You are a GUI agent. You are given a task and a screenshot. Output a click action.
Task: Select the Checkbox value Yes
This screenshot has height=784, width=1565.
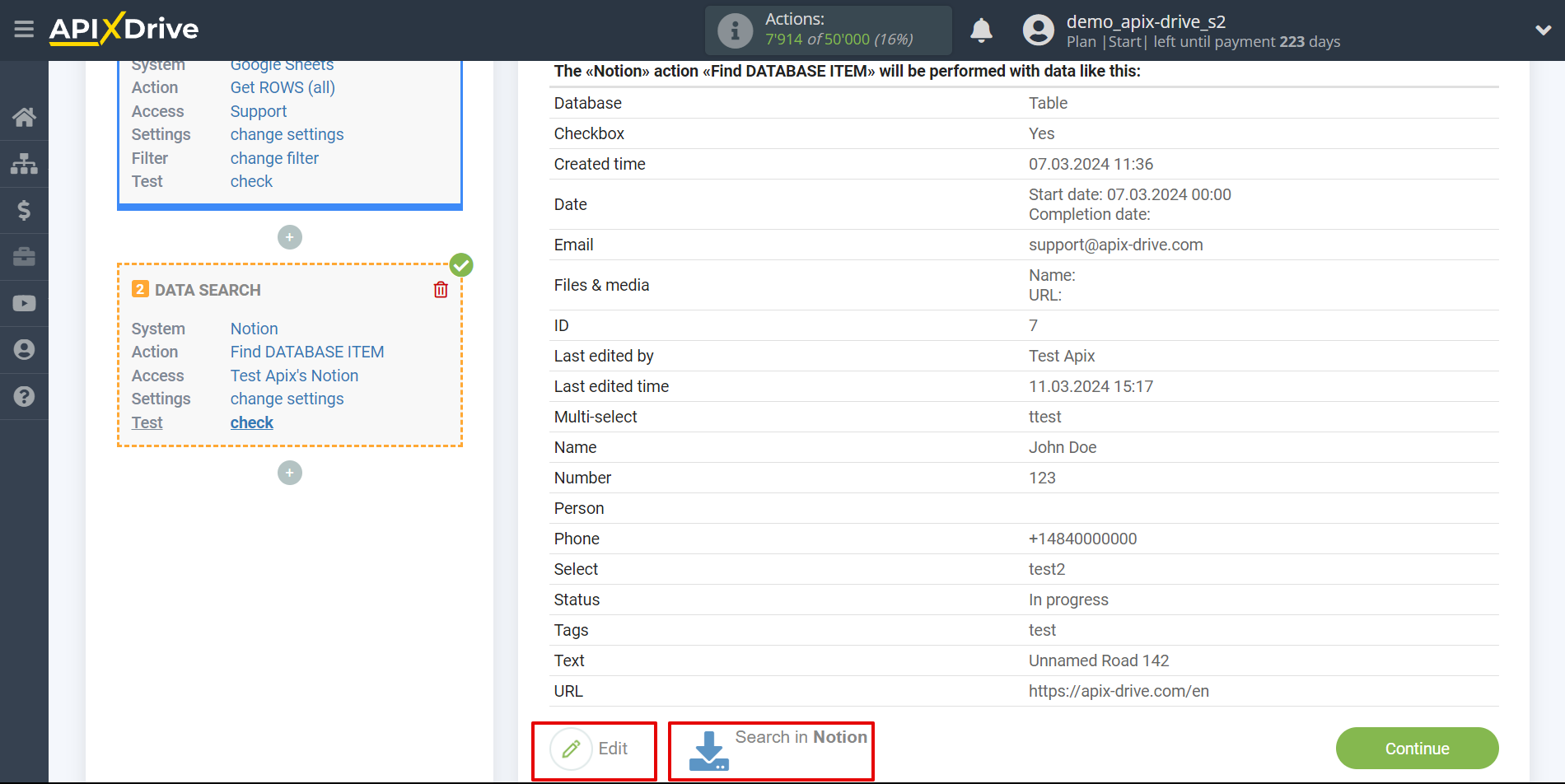[x=1041, y=133]
